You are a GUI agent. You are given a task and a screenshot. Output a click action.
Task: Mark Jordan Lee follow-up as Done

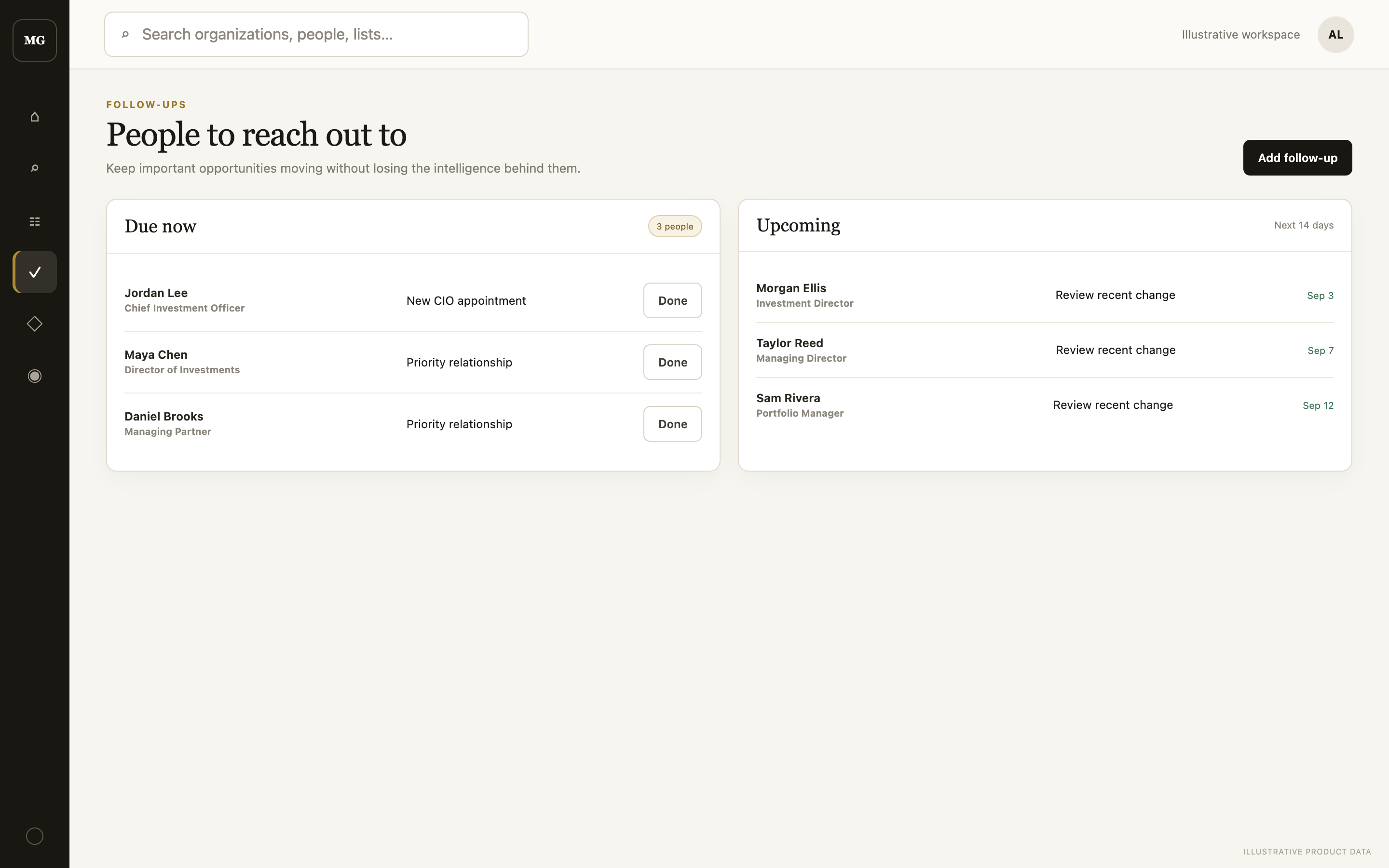[672, 300]
